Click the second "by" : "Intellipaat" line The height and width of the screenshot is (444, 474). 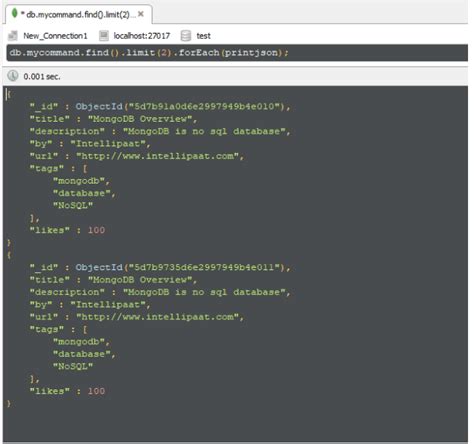click(x=90, y=304)
